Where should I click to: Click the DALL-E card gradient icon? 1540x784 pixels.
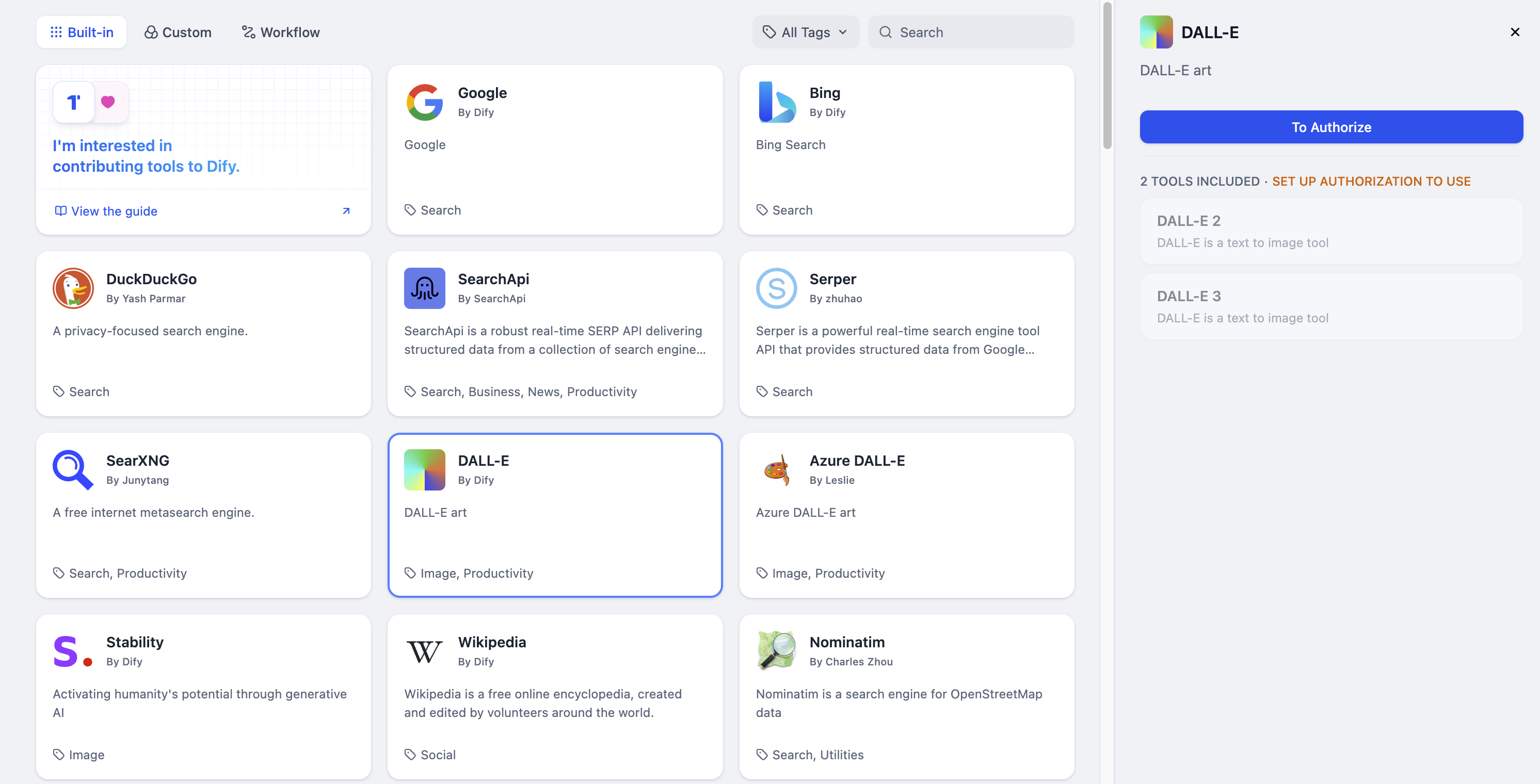[424, 470]
